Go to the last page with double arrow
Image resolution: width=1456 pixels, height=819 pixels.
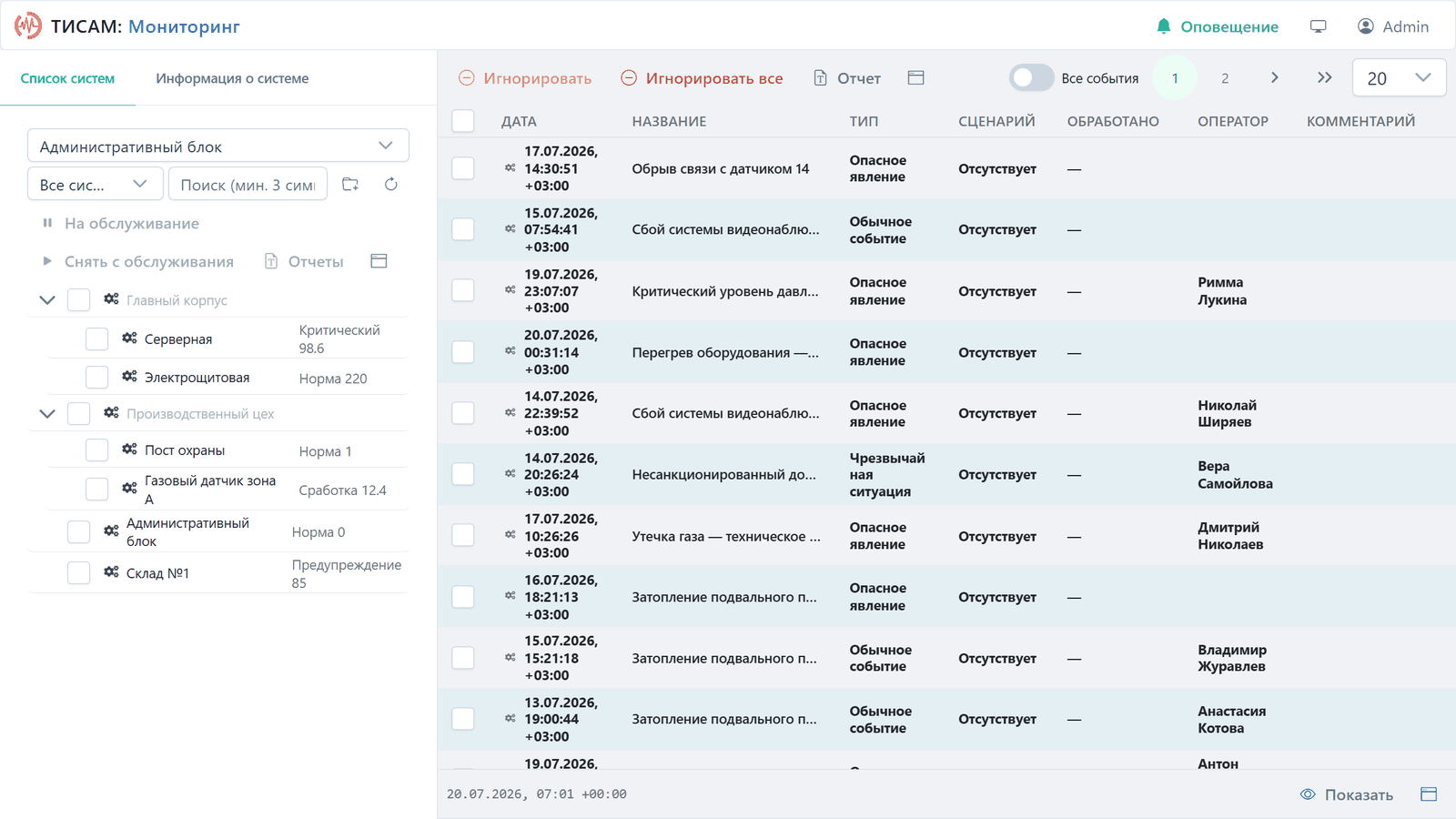point(1325,78)
